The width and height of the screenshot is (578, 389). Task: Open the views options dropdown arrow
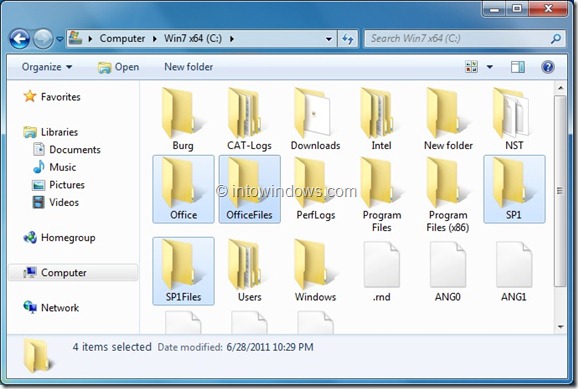pyautogui.click(x=490, y=67)
